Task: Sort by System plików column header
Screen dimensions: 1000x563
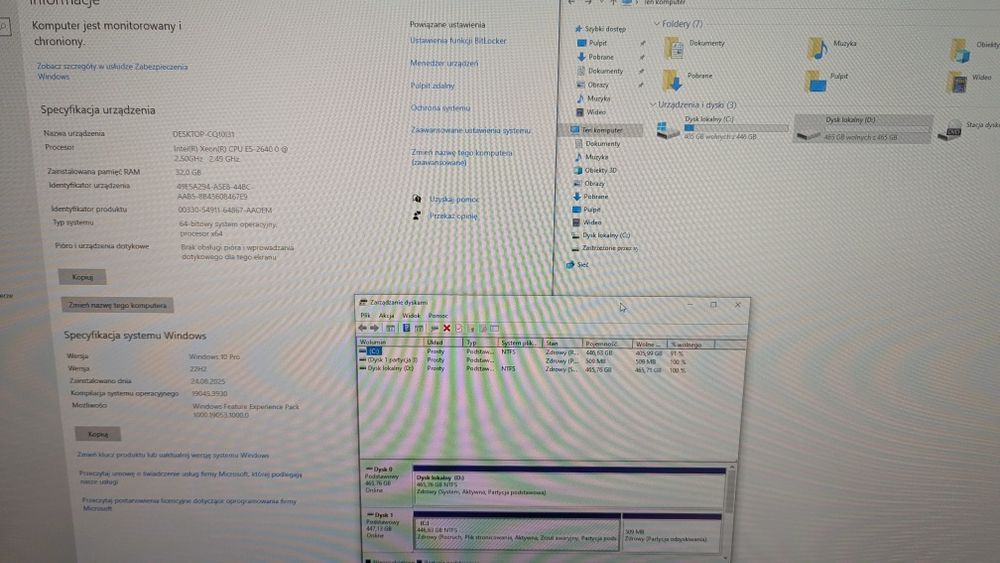Action: 520,343
